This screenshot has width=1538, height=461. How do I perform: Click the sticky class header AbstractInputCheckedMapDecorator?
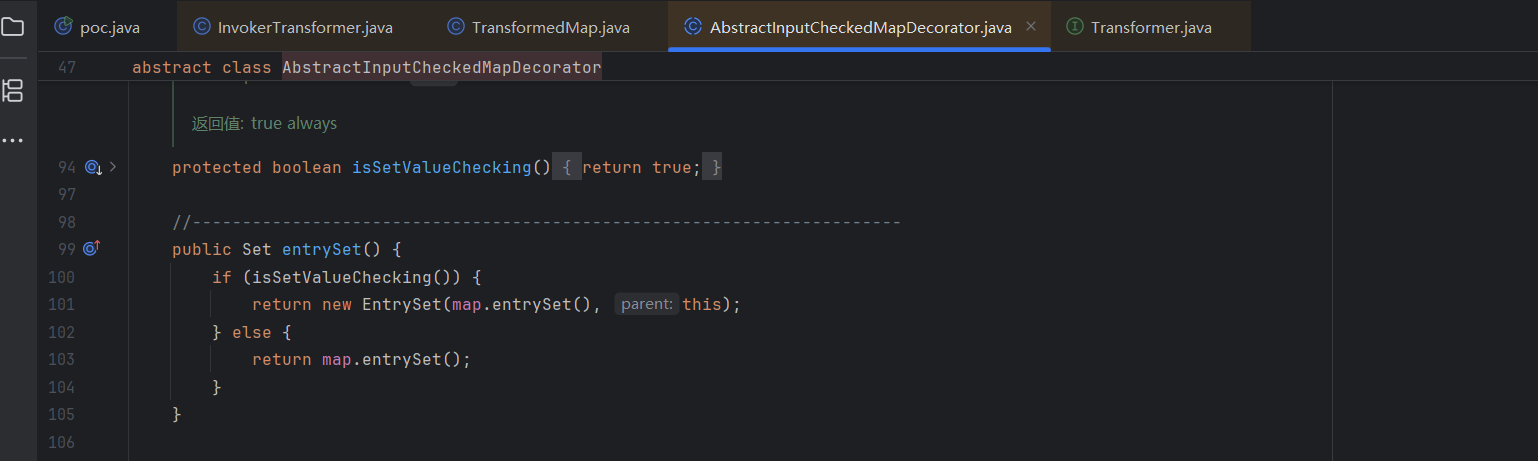click(441, 68)
